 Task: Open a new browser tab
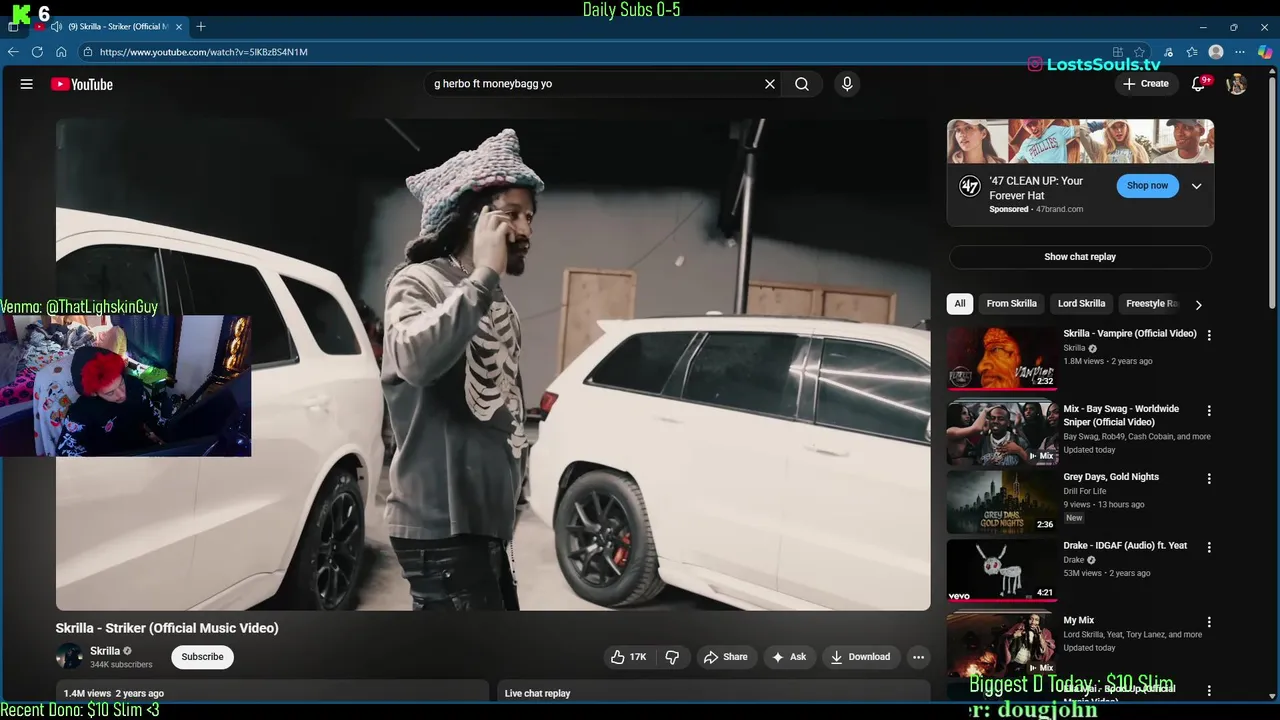pos(201,26)
